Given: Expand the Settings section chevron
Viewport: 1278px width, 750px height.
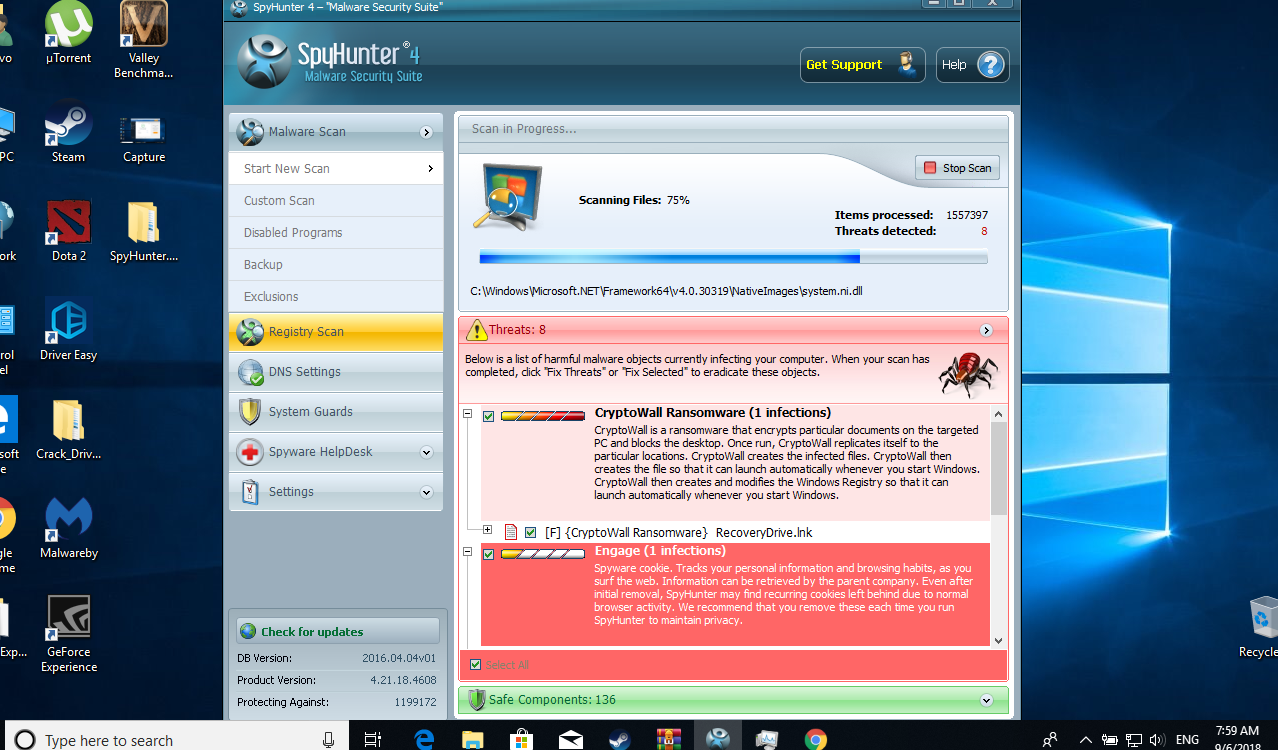Looking at the screenshot, I should point(427,492).
